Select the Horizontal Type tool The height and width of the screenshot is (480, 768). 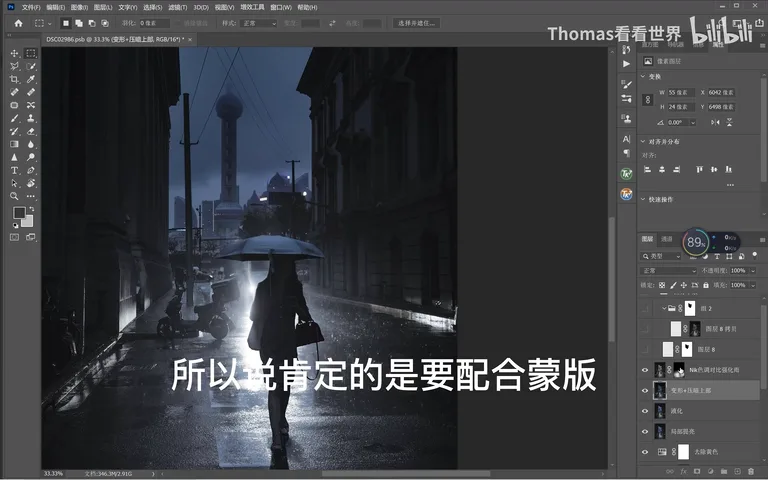click(x=14, y=170)
